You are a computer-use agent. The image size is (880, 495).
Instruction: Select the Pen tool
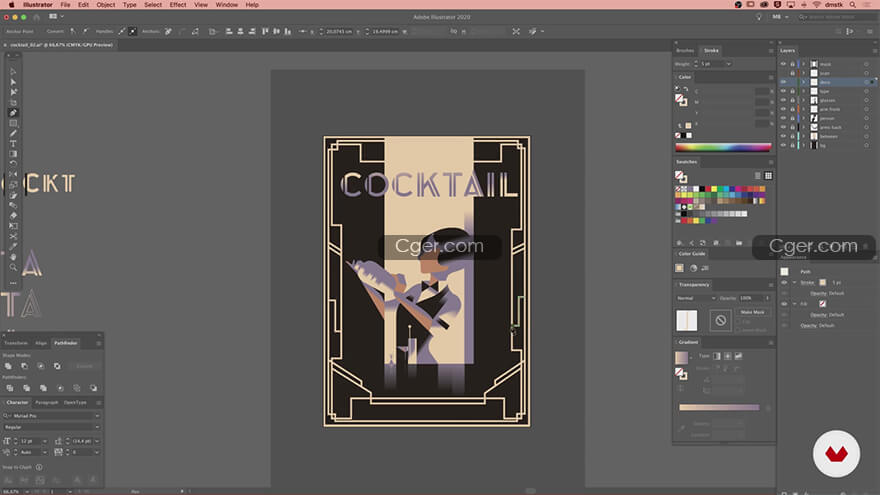click(x=13, y=113)
